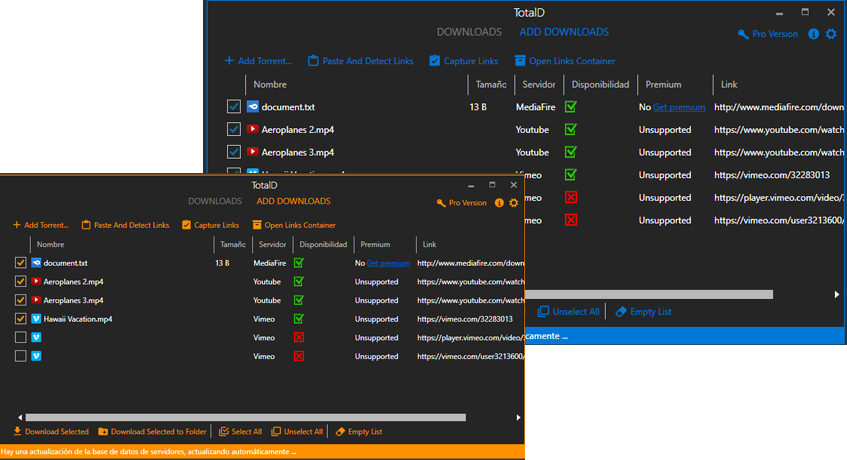Click Capture Links in the blue window
The image size is (847, 460).
click(463, 61)
